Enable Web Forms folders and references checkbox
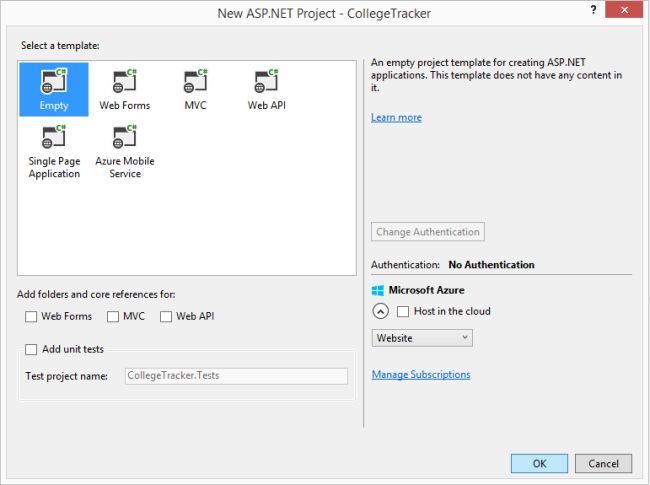The height and width of the screenshot is (485, 650). point(31,317)
